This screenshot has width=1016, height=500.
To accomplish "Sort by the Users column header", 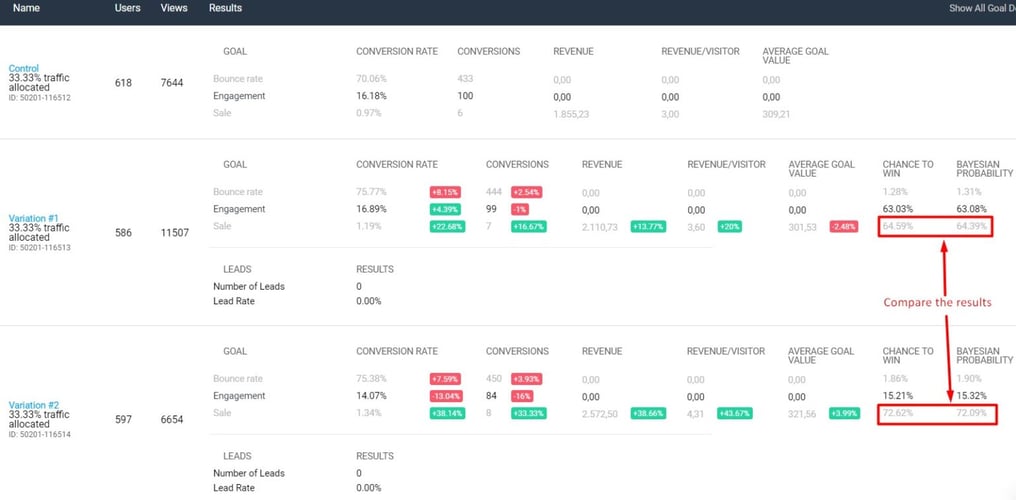I will point(127,8).
